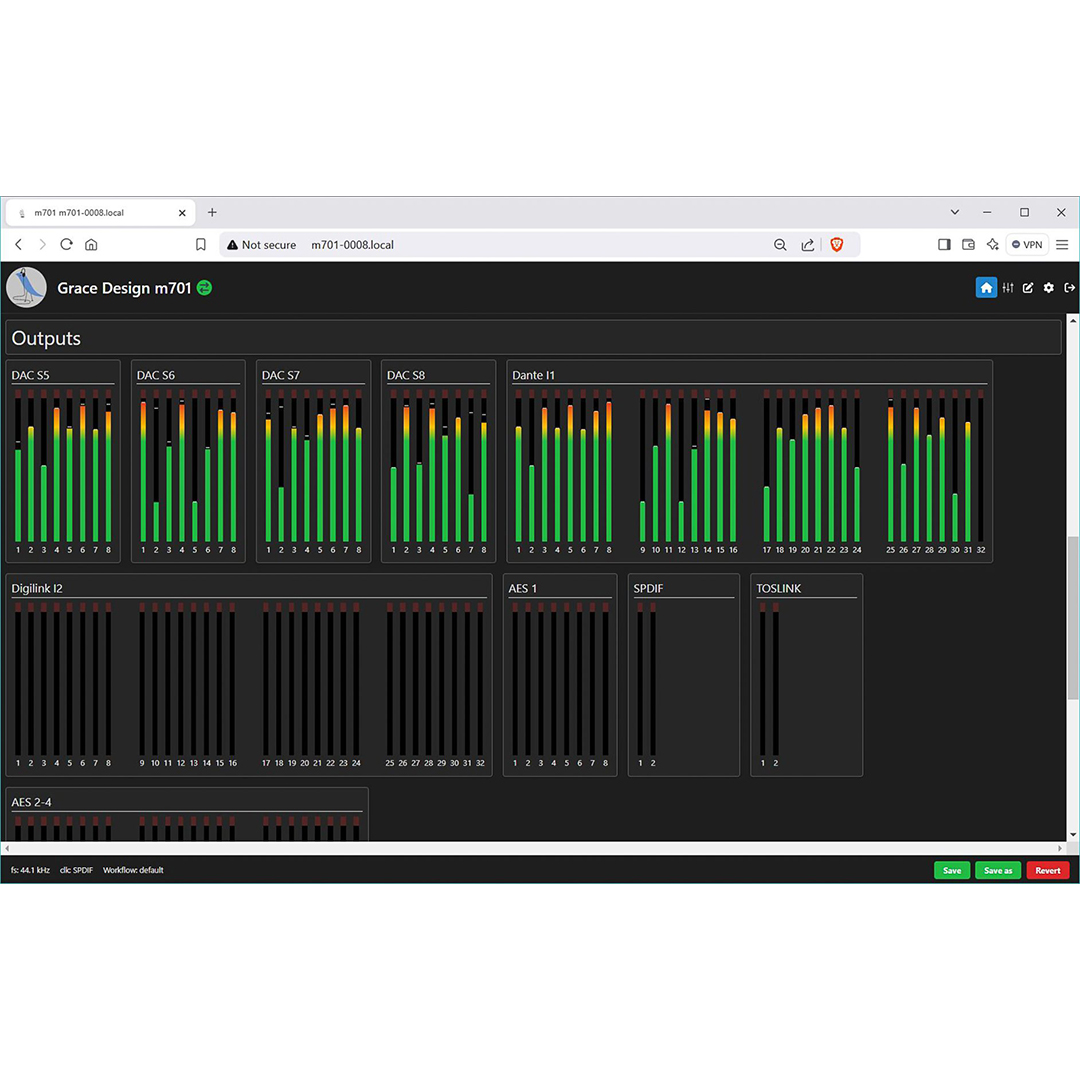Screen dimensions: 1080x1080
Task: Toggle the Brave VPN button
Action: coord(1027,245)
